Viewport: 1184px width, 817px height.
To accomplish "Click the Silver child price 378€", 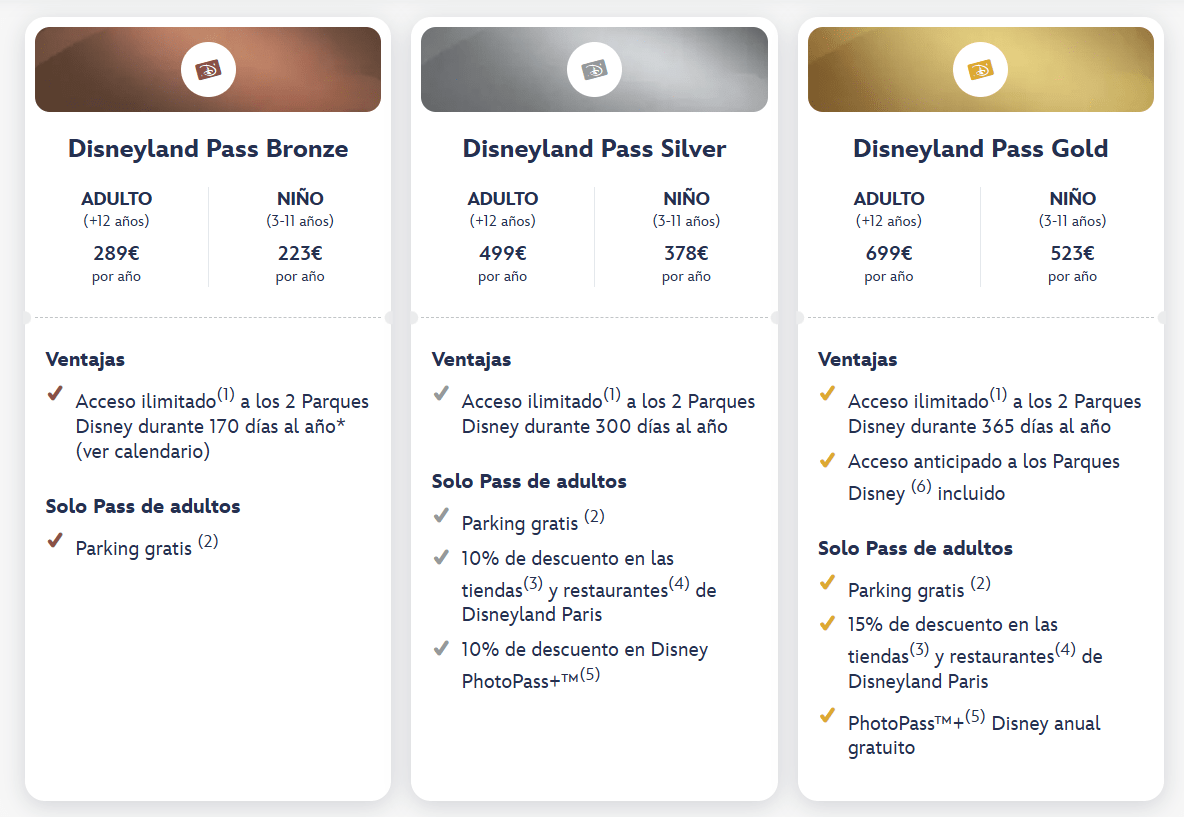I will point(686,253).
